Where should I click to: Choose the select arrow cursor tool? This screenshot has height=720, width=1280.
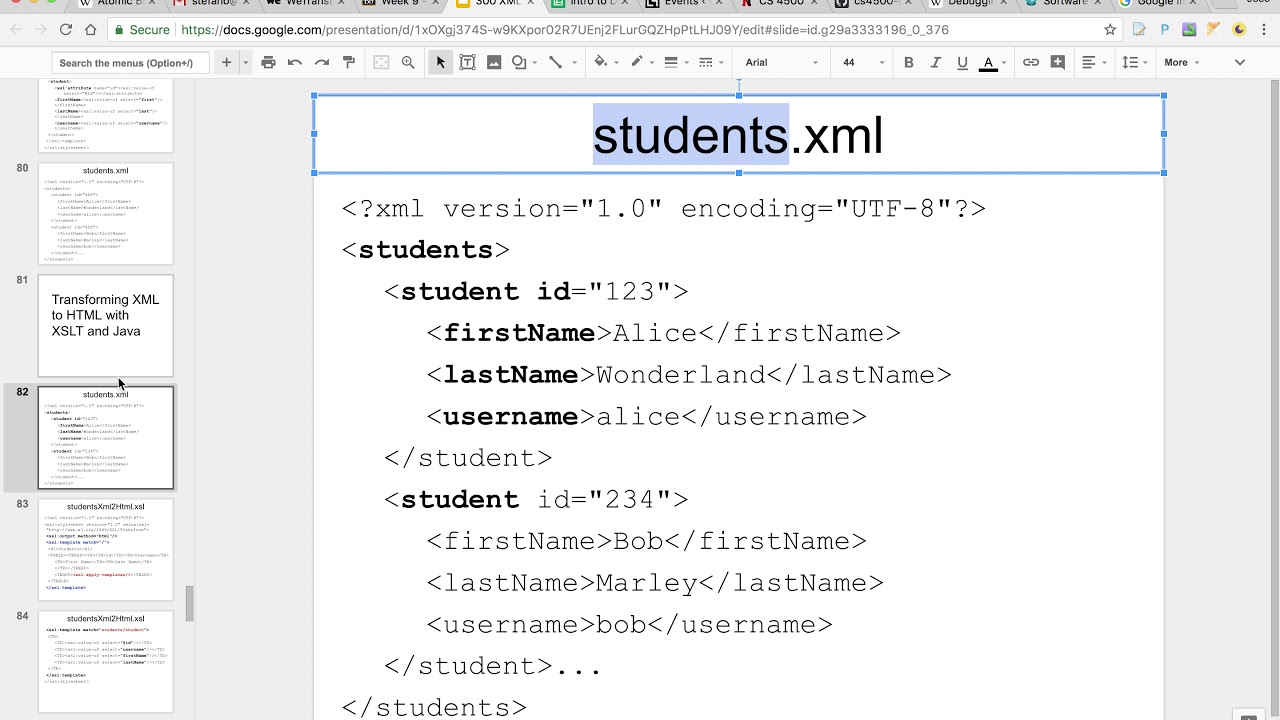440,62
